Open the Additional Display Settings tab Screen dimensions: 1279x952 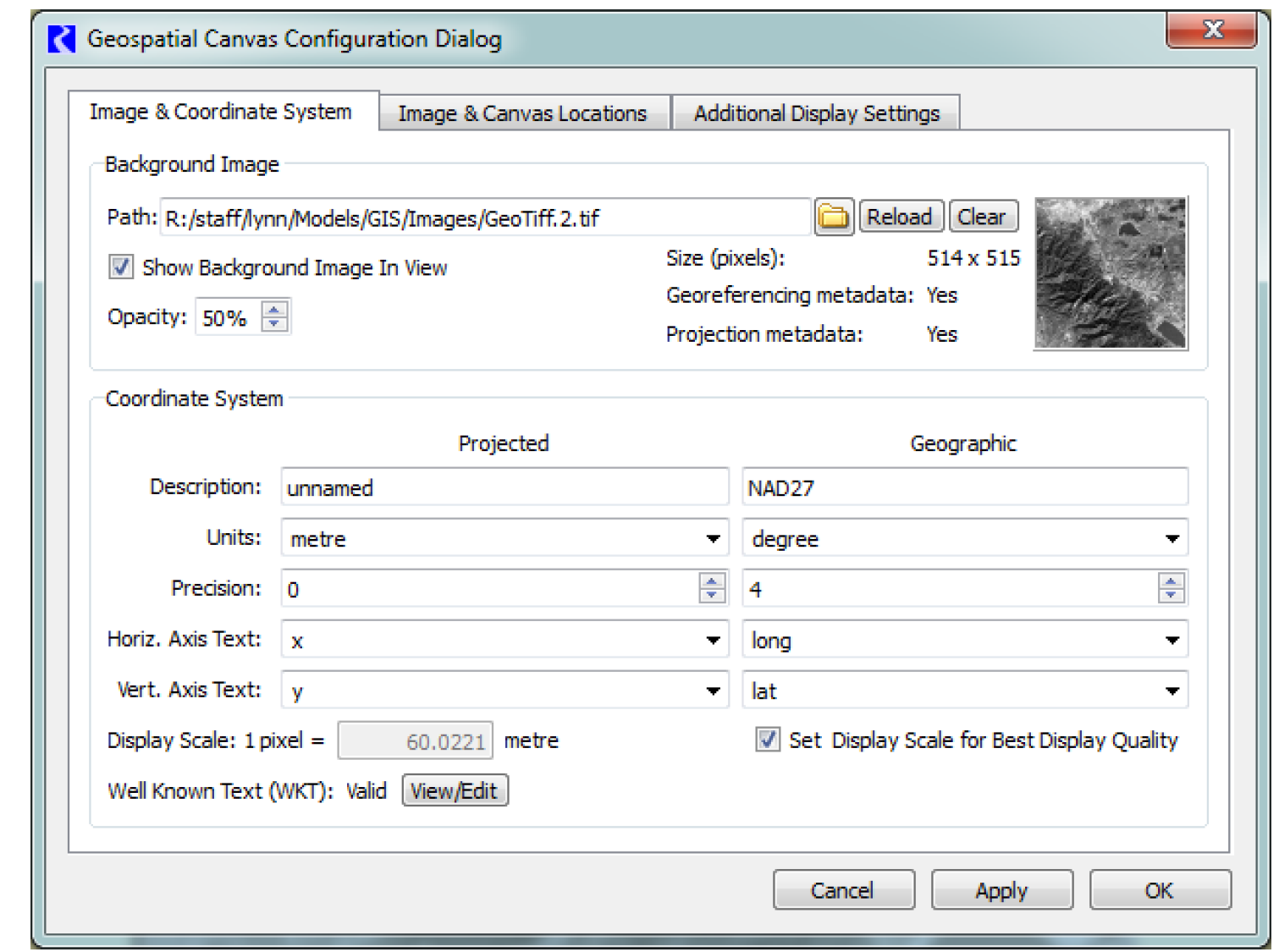(x=816, y=113)
